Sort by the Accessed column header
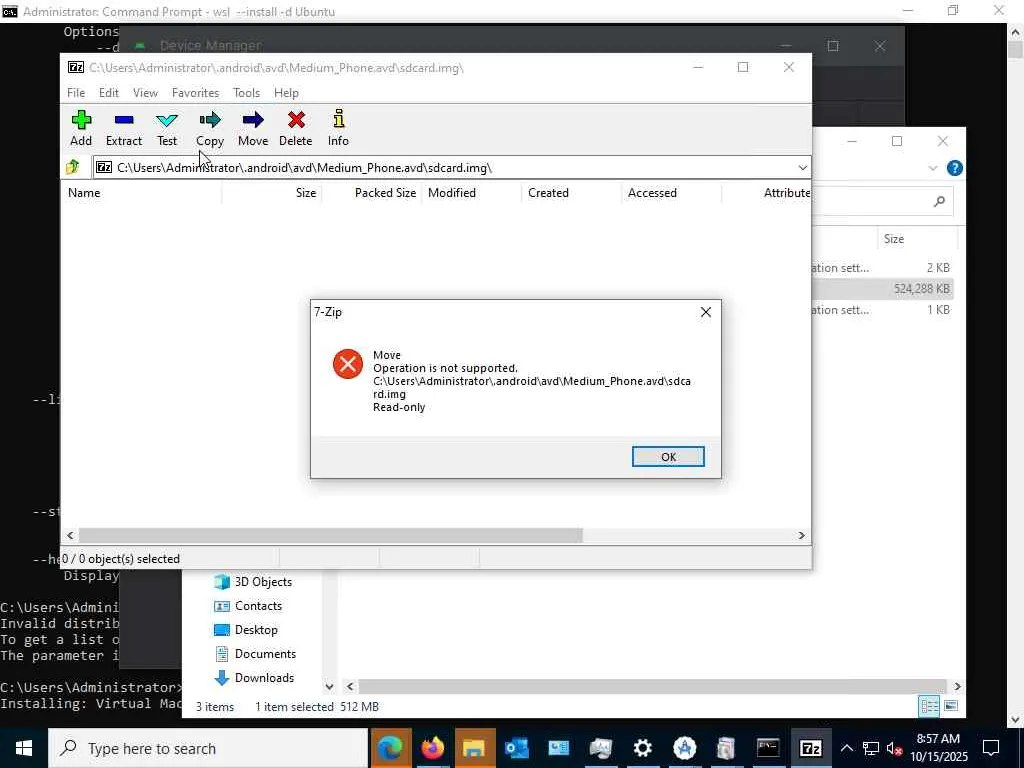The height and width of the screenshot is (768, 1024). (671, 193)
